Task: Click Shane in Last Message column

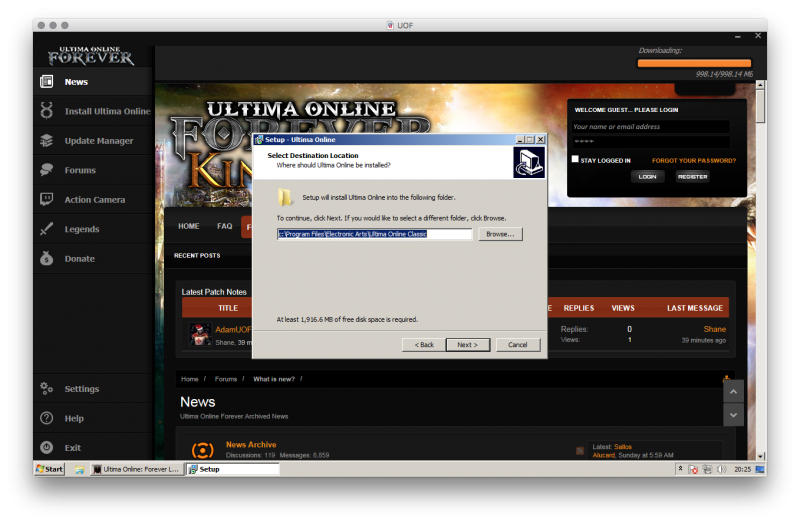Action: [x=714, y=329]
